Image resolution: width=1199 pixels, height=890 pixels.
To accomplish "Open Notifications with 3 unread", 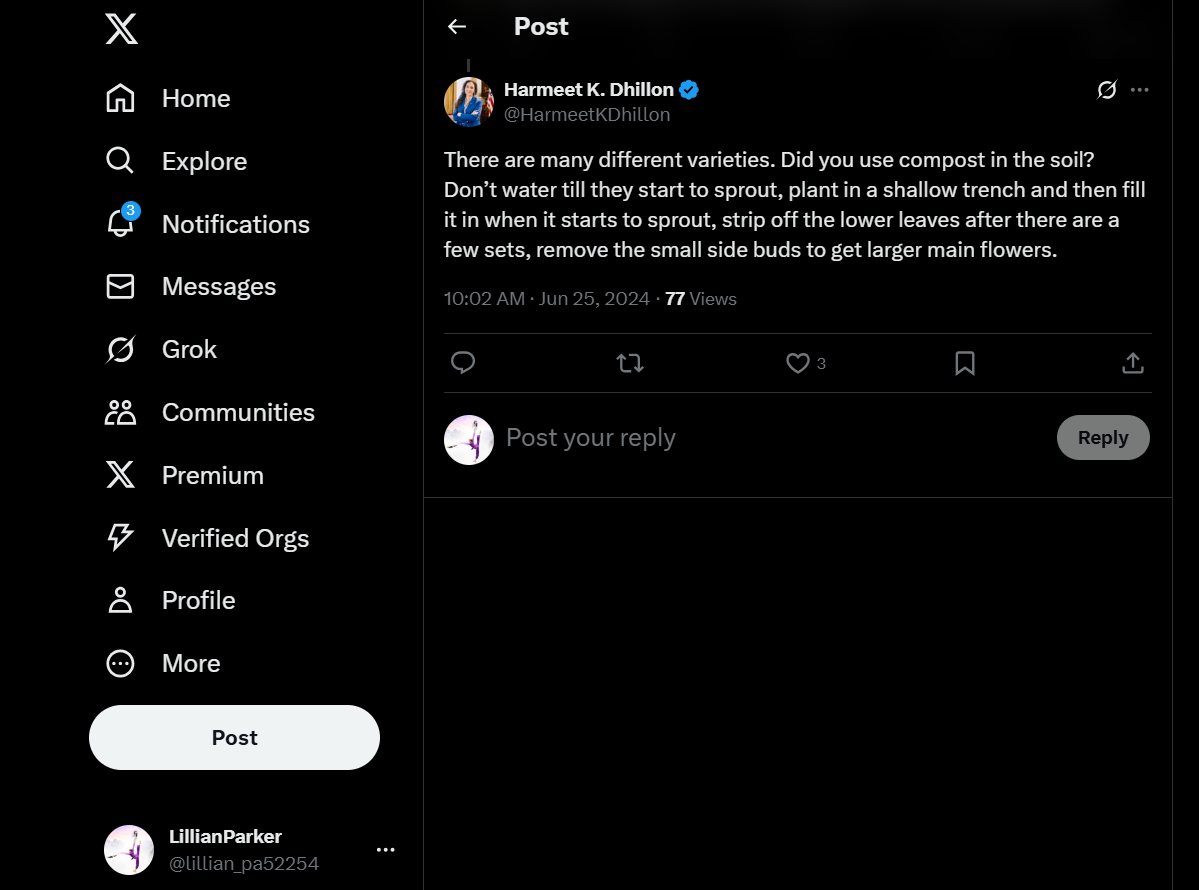I will (x=207, y=224).
